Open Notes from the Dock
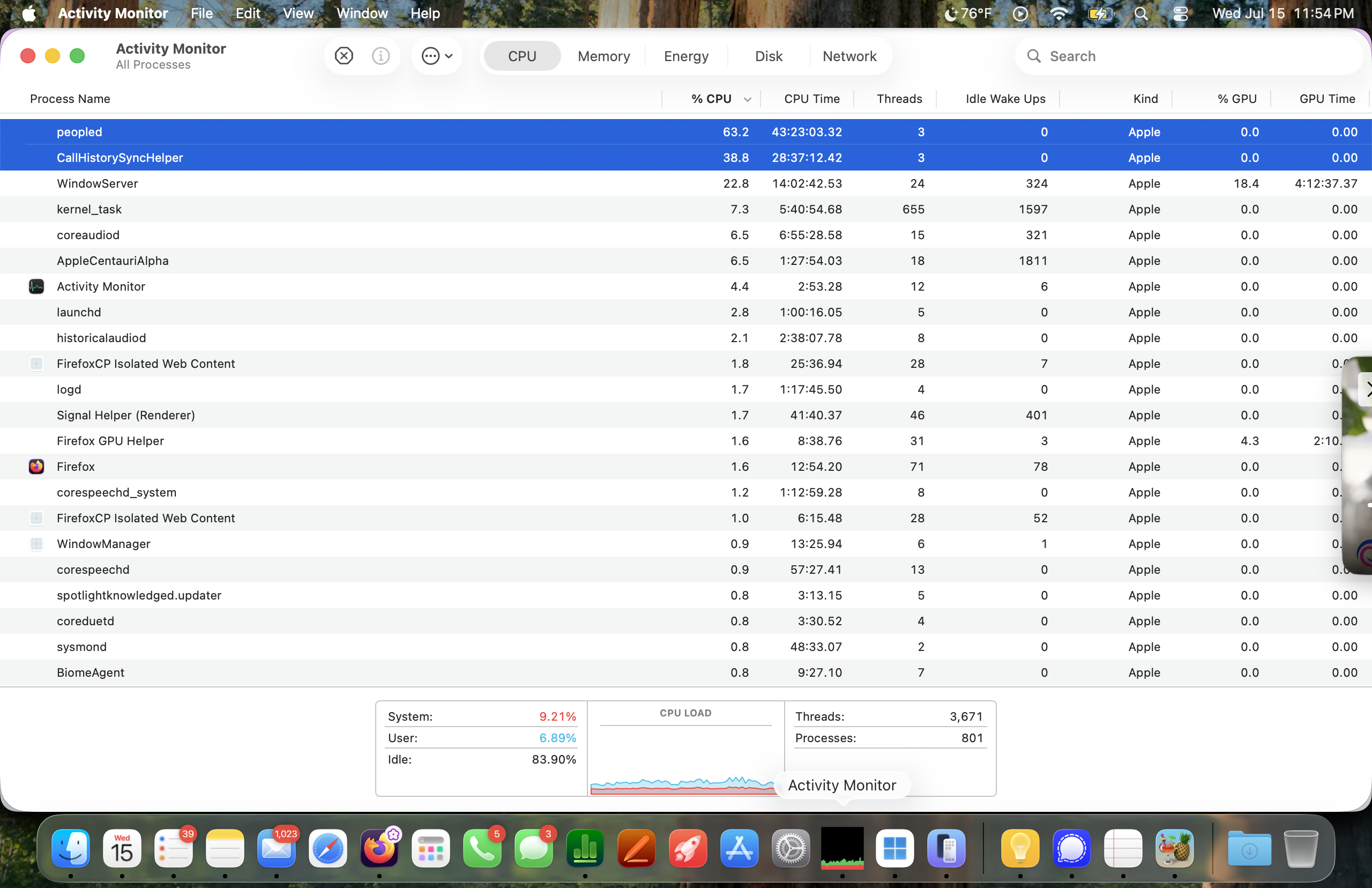Viewport: 1372px width, 888px height. (x=225, y=848)
